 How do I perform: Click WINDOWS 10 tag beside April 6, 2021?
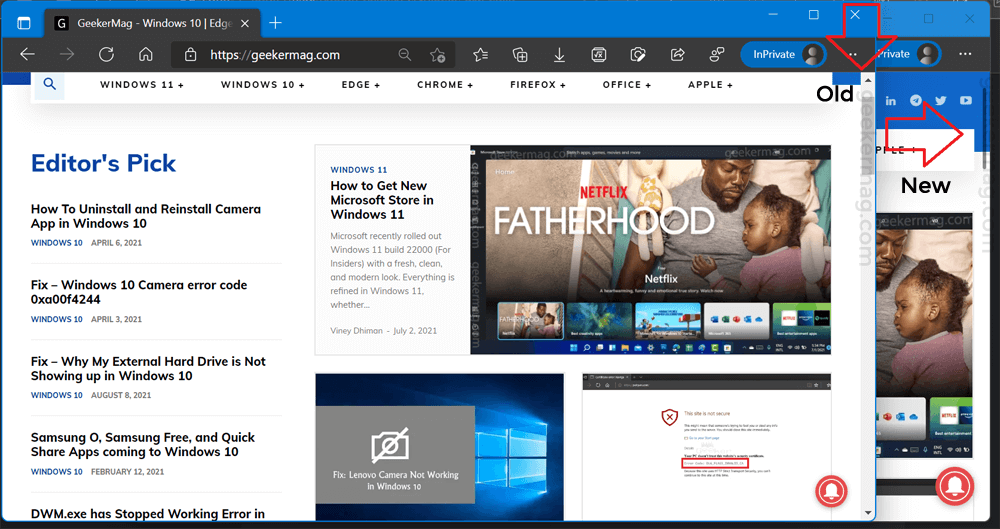tap(57, 243)
